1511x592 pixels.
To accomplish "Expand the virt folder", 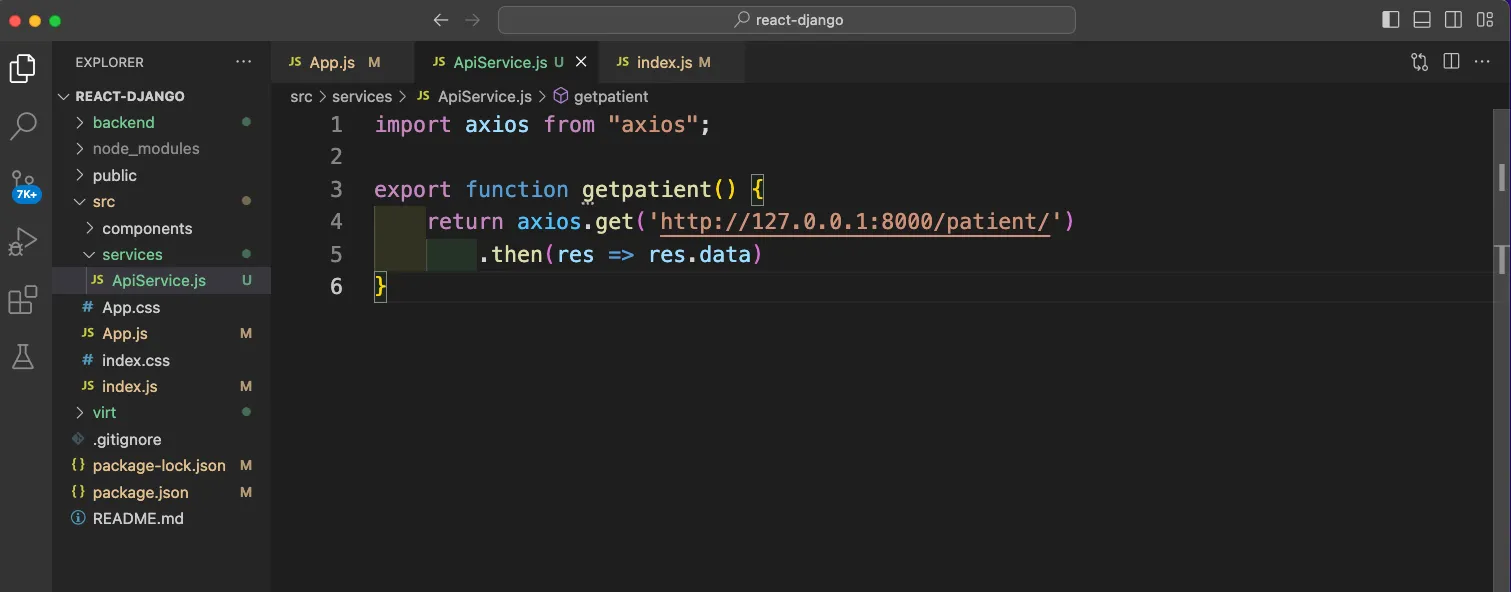I will 161,412.
